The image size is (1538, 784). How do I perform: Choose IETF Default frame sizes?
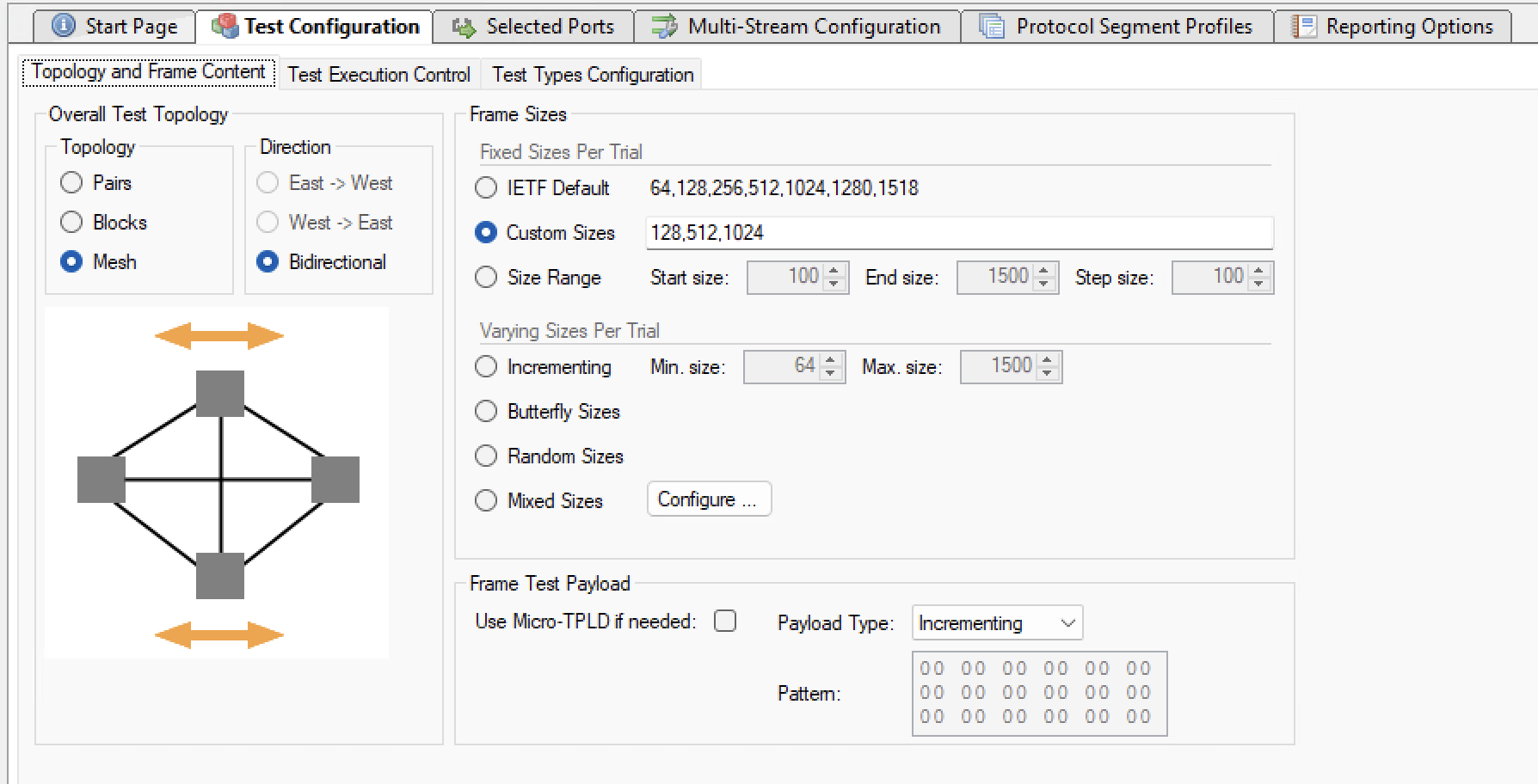click(486, 187)
